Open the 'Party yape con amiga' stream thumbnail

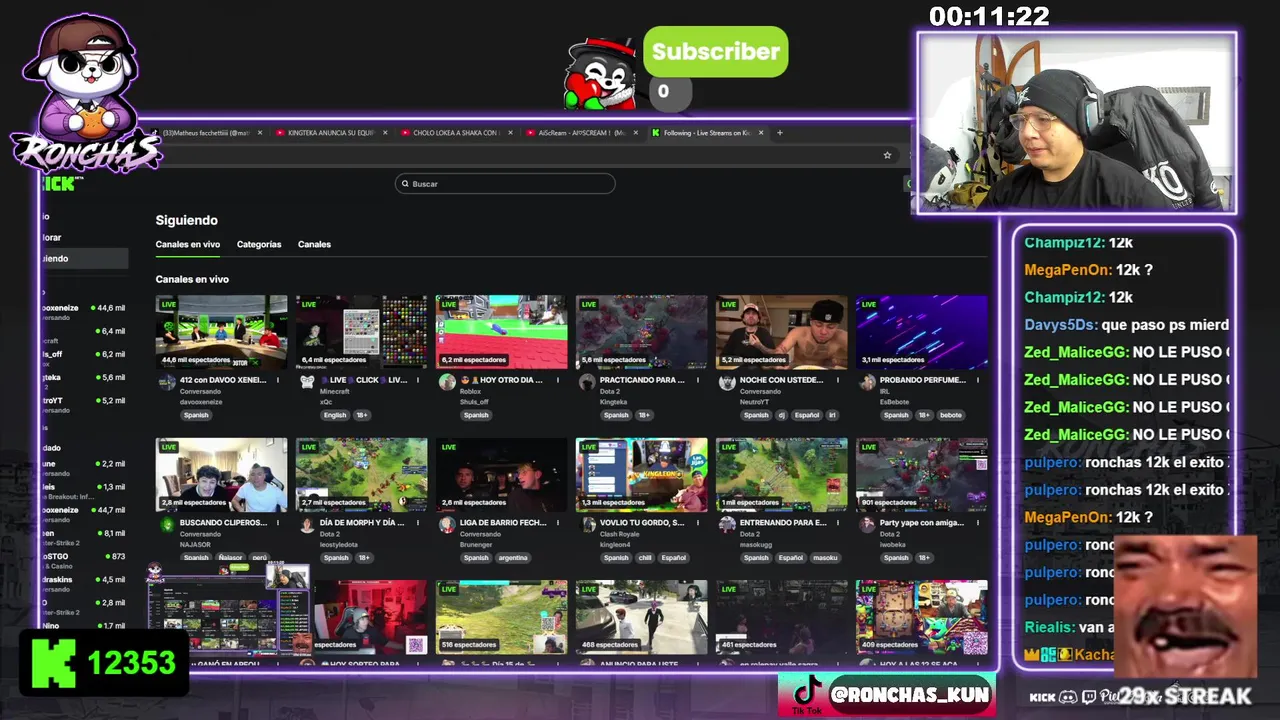921,475
